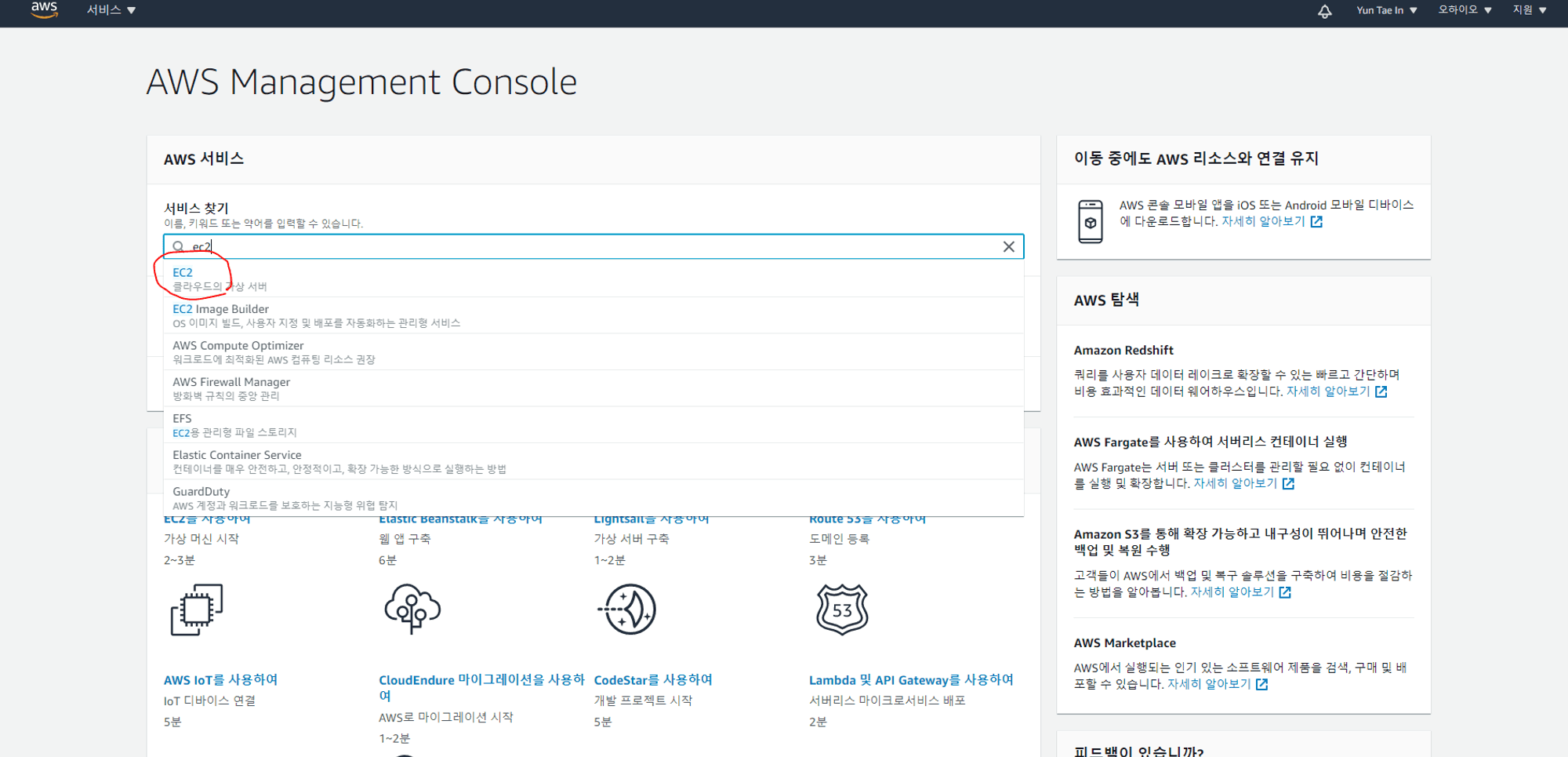Select EC2 Image Builder suggestion
Viewport: 1568px width, 757px height.
tap(593, 315)
